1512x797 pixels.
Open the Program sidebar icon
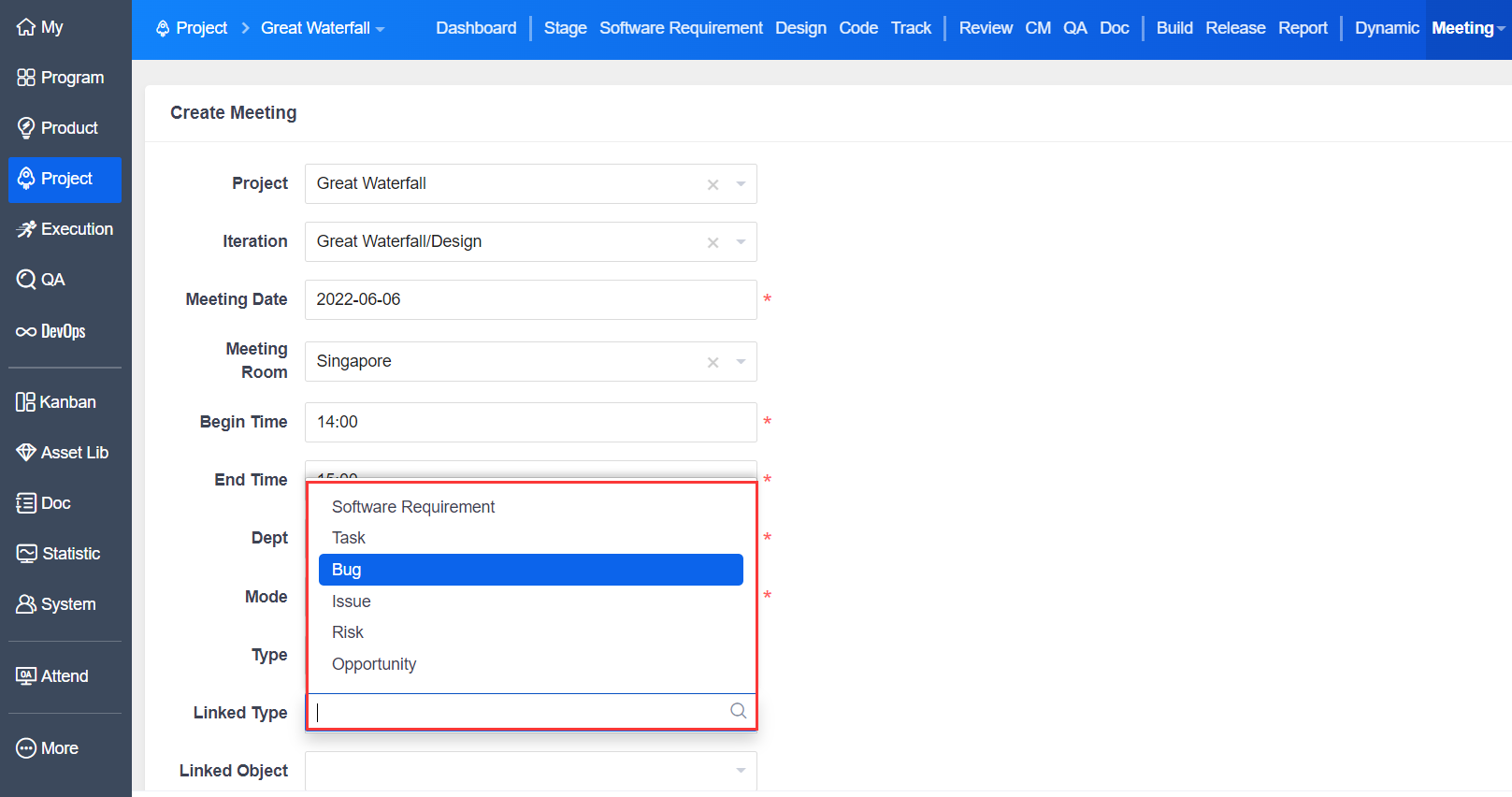[26, 78]
